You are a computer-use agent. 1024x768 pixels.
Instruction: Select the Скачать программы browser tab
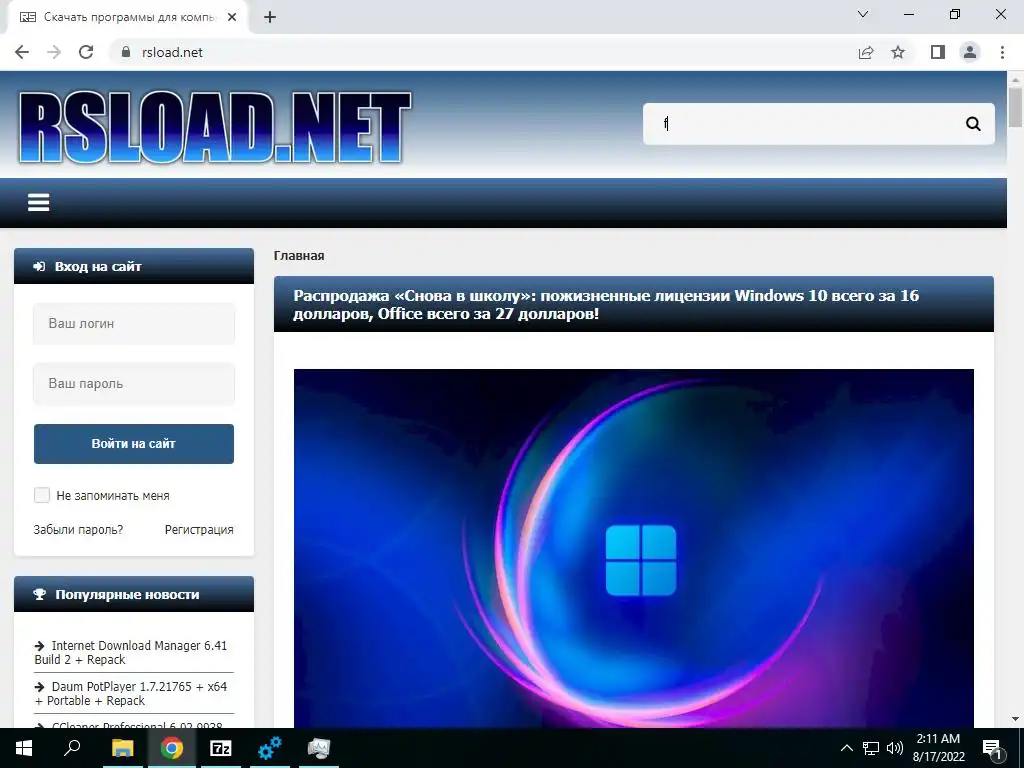128,18
